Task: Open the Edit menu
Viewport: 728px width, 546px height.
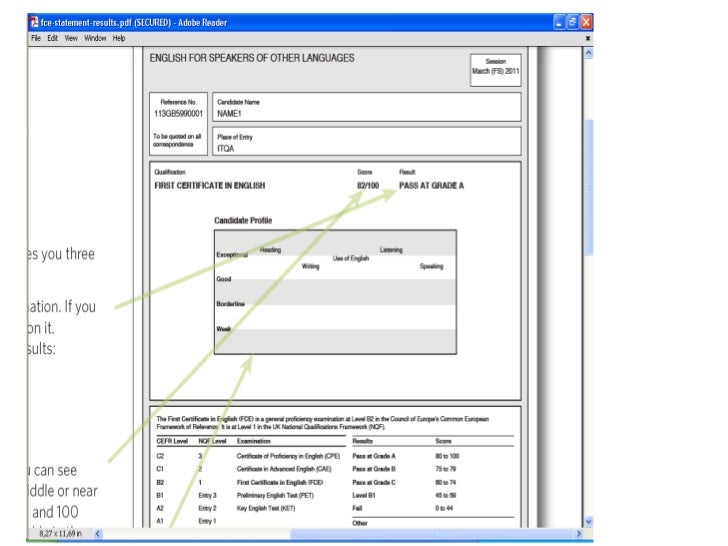Action: [52, 38]
